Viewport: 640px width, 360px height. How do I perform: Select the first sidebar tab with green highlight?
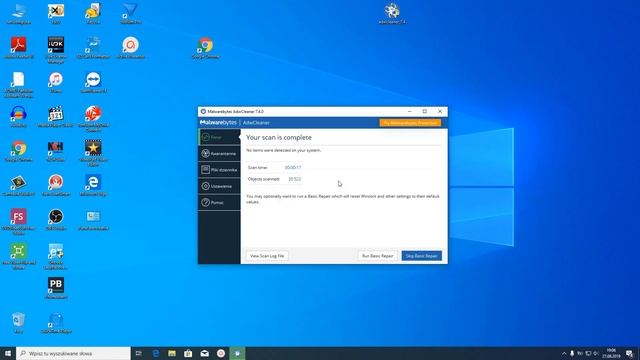coord(219,137)
